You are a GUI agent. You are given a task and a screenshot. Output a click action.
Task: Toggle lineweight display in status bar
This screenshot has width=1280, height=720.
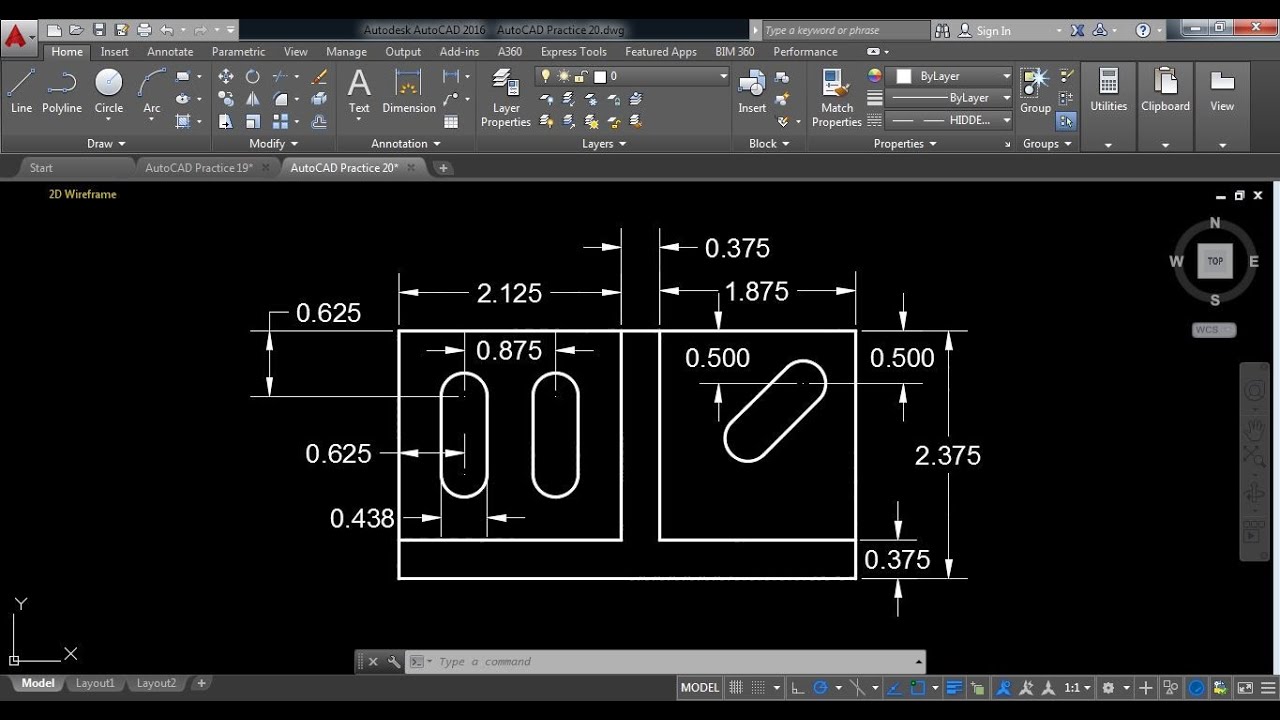[954, 688]
